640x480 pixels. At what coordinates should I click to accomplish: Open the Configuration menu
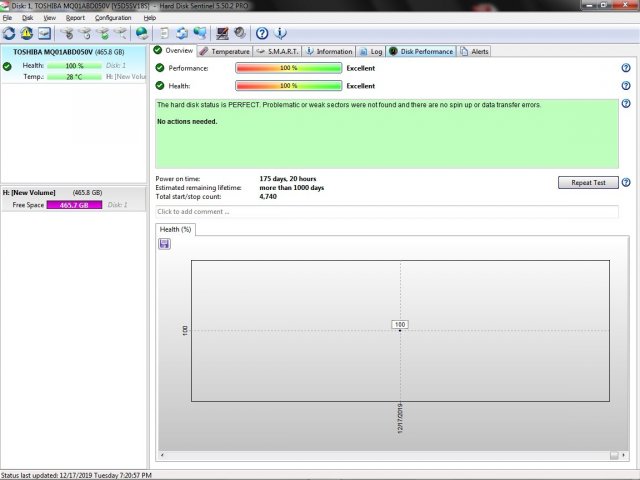coord(113,18)
